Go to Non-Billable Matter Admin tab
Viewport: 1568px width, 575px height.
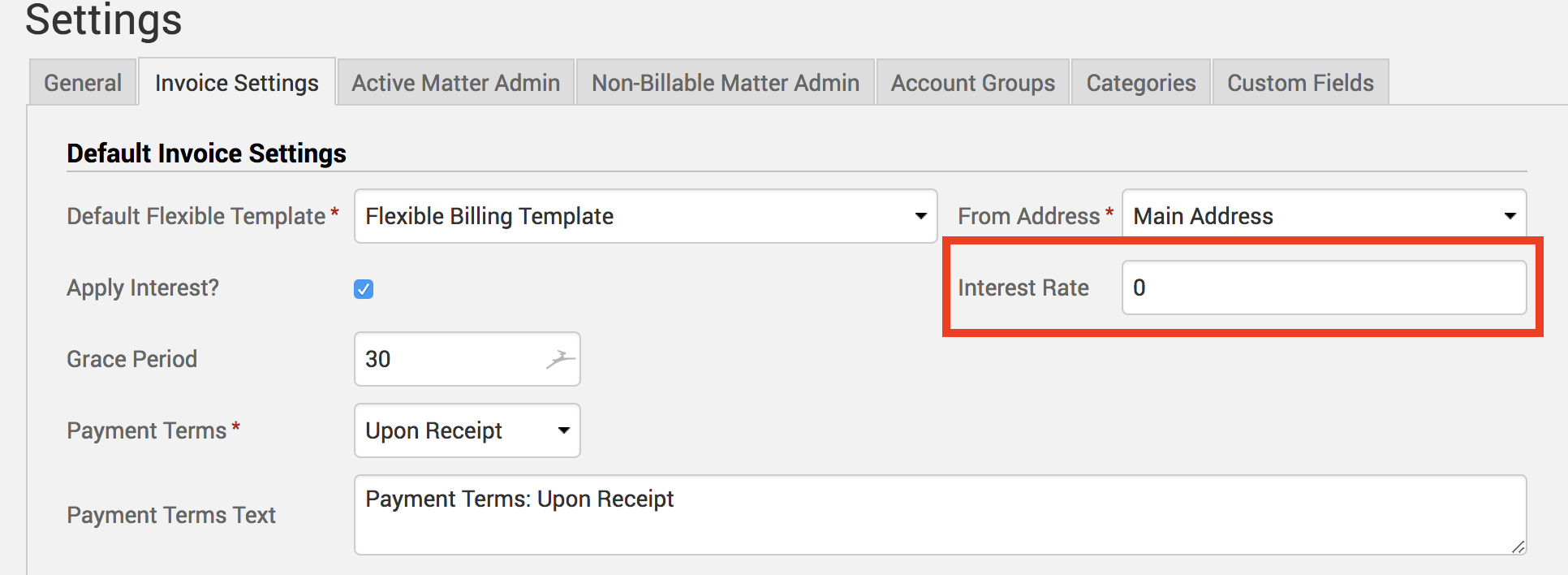(726, 83)
